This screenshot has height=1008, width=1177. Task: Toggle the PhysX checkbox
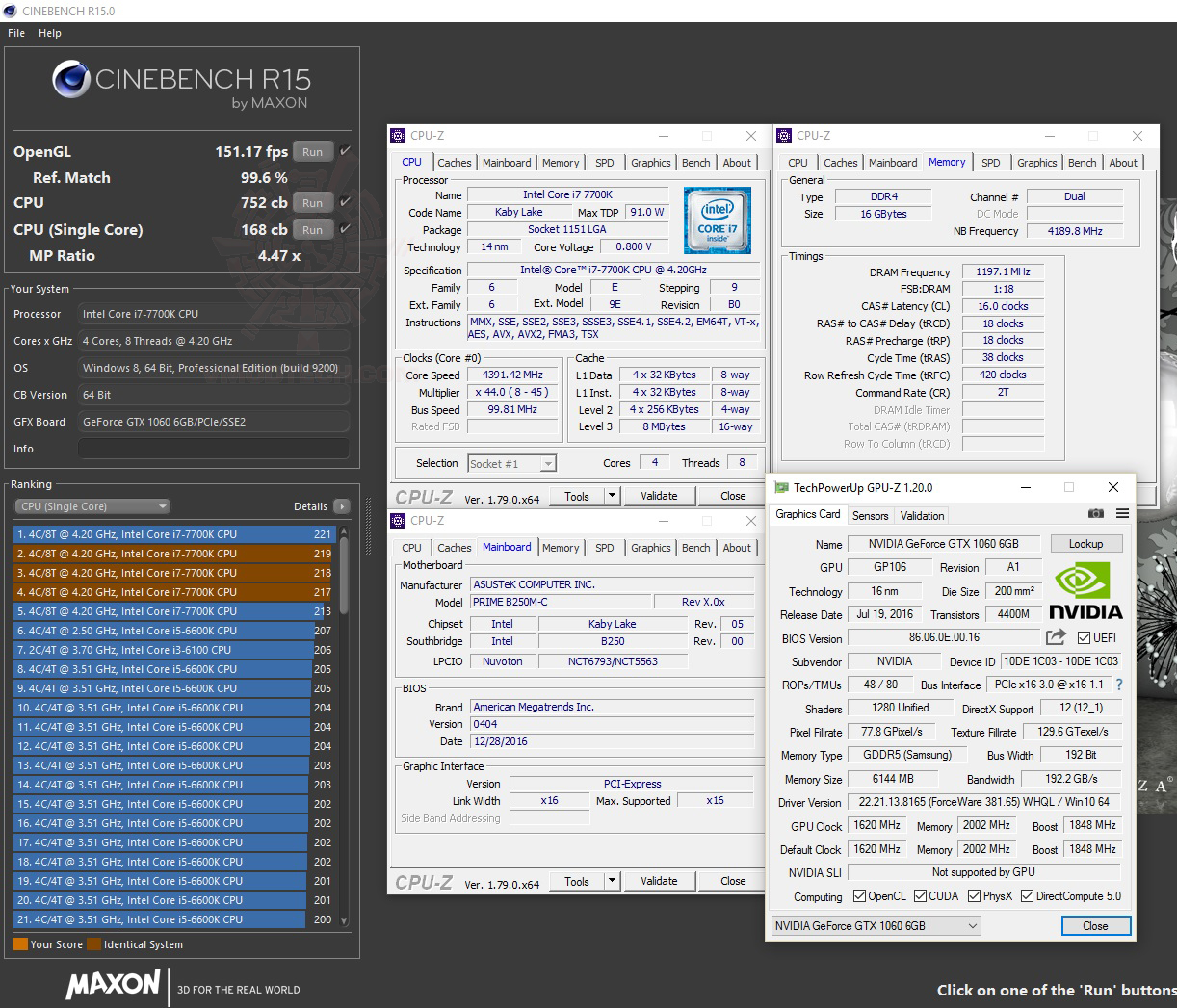coord(974,896)
